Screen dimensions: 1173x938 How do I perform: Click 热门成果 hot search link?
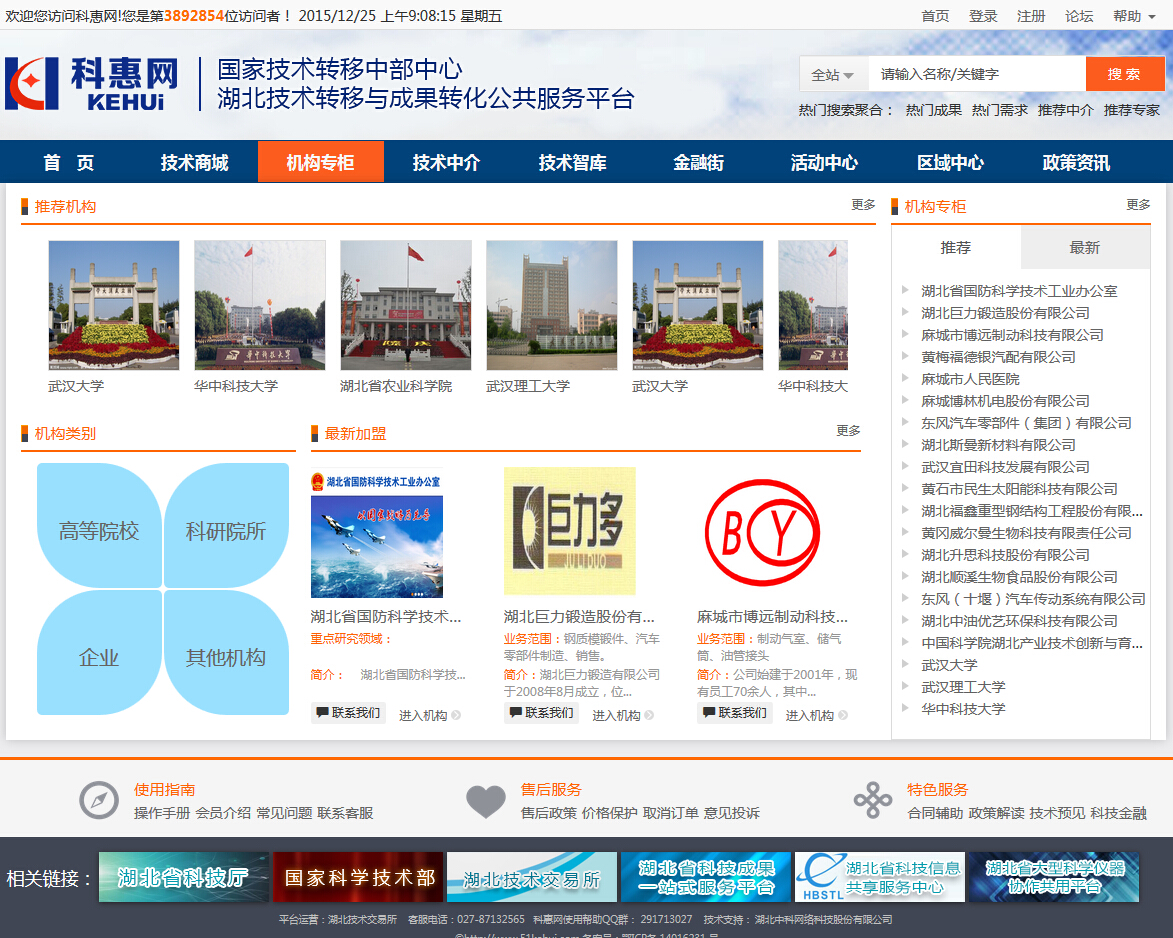[934, 110]
